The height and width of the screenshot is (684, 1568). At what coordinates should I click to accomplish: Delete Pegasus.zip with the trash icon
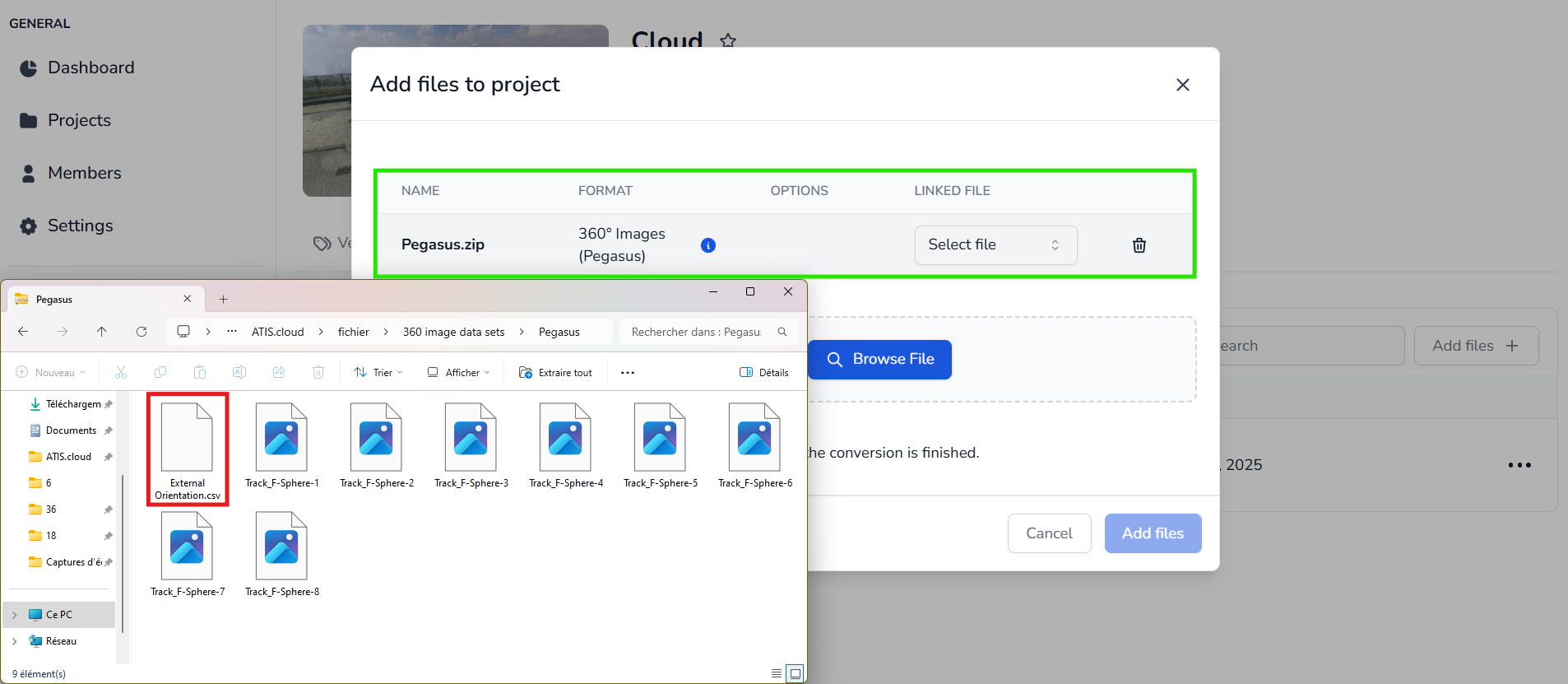[x=1139, y=245]
